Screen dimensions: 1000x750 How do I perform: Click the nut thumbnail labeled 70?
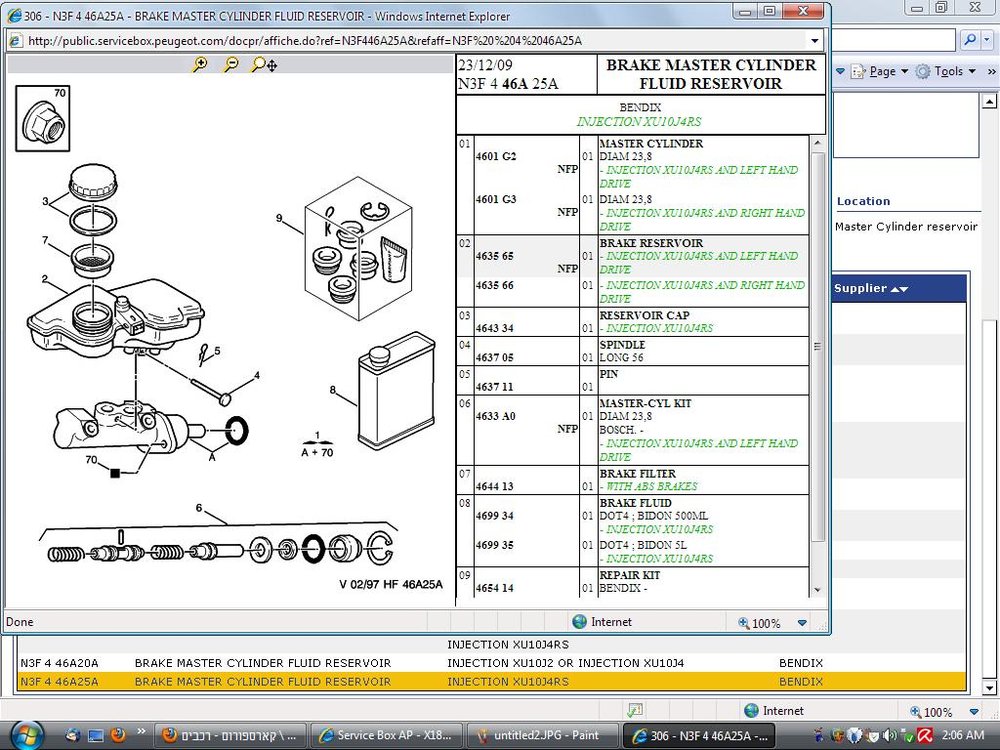click(x=43, y=119)
